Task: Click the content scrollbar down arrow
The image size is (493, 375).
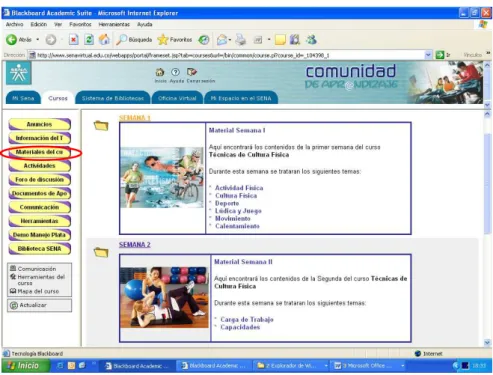Action: coord(487,343)
